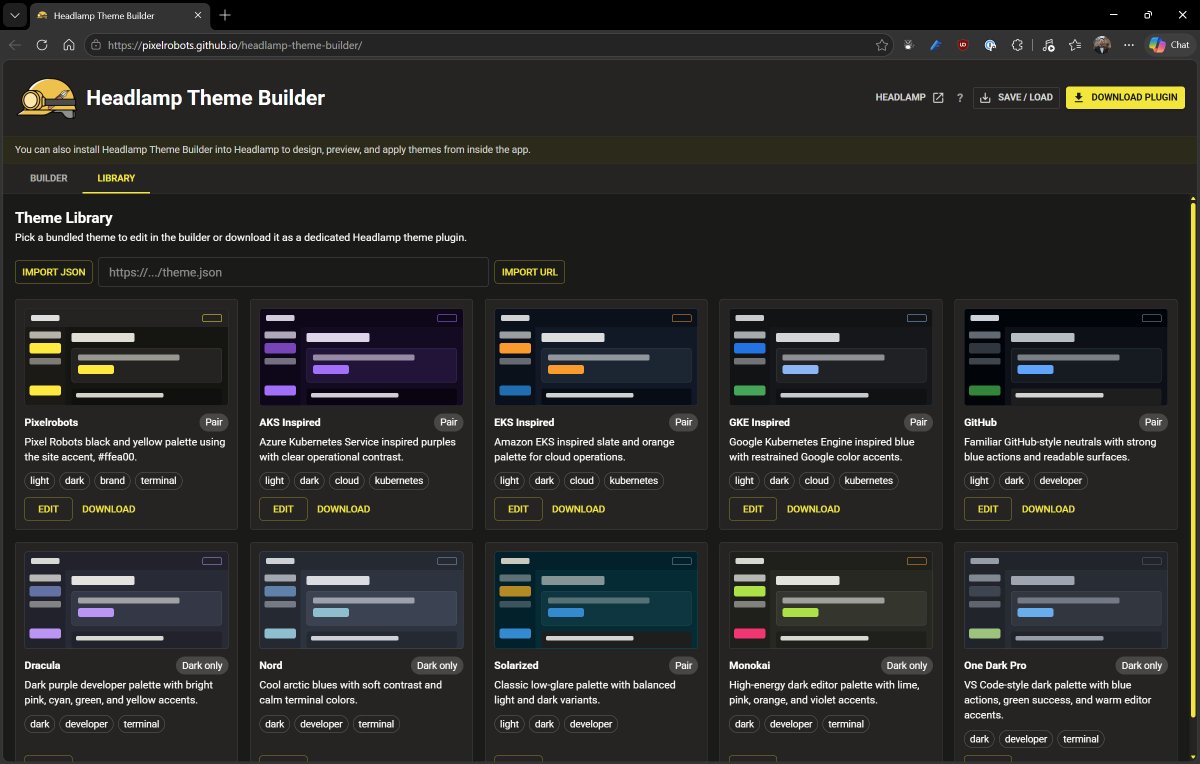1200x764 pixels.
Task: Open Copilot Chat button
Action: (1169, 45)
